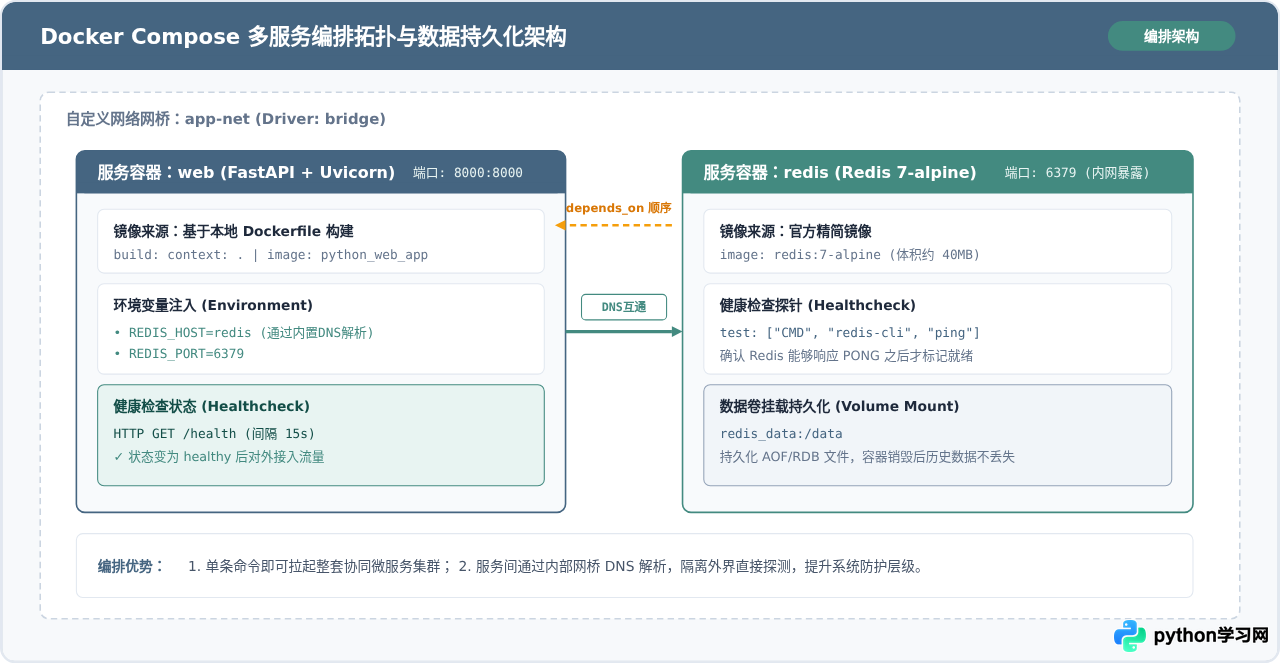
Task: Click 自定义网络网桥：app-net (Driver: bridge) label
Action: pos(226,119)
